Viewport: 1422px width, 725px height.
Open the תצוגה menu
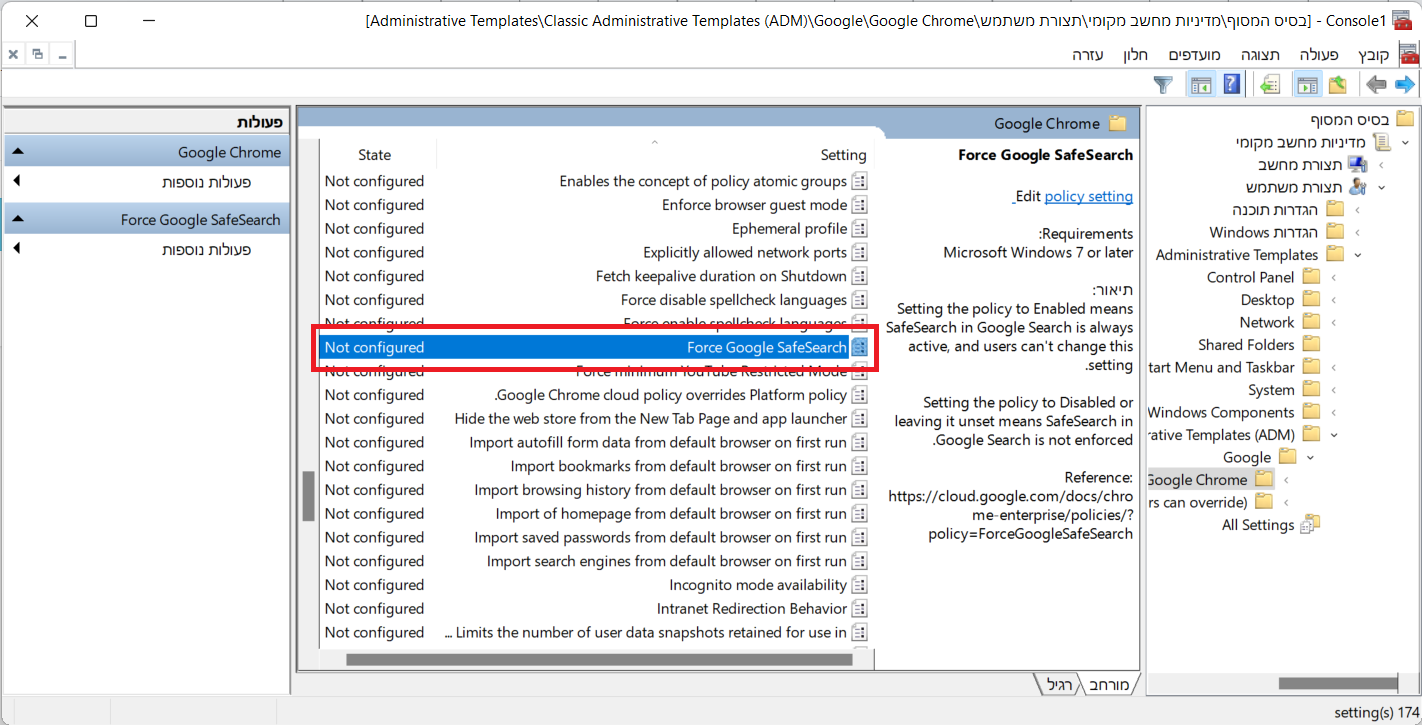pos(1260,54)
